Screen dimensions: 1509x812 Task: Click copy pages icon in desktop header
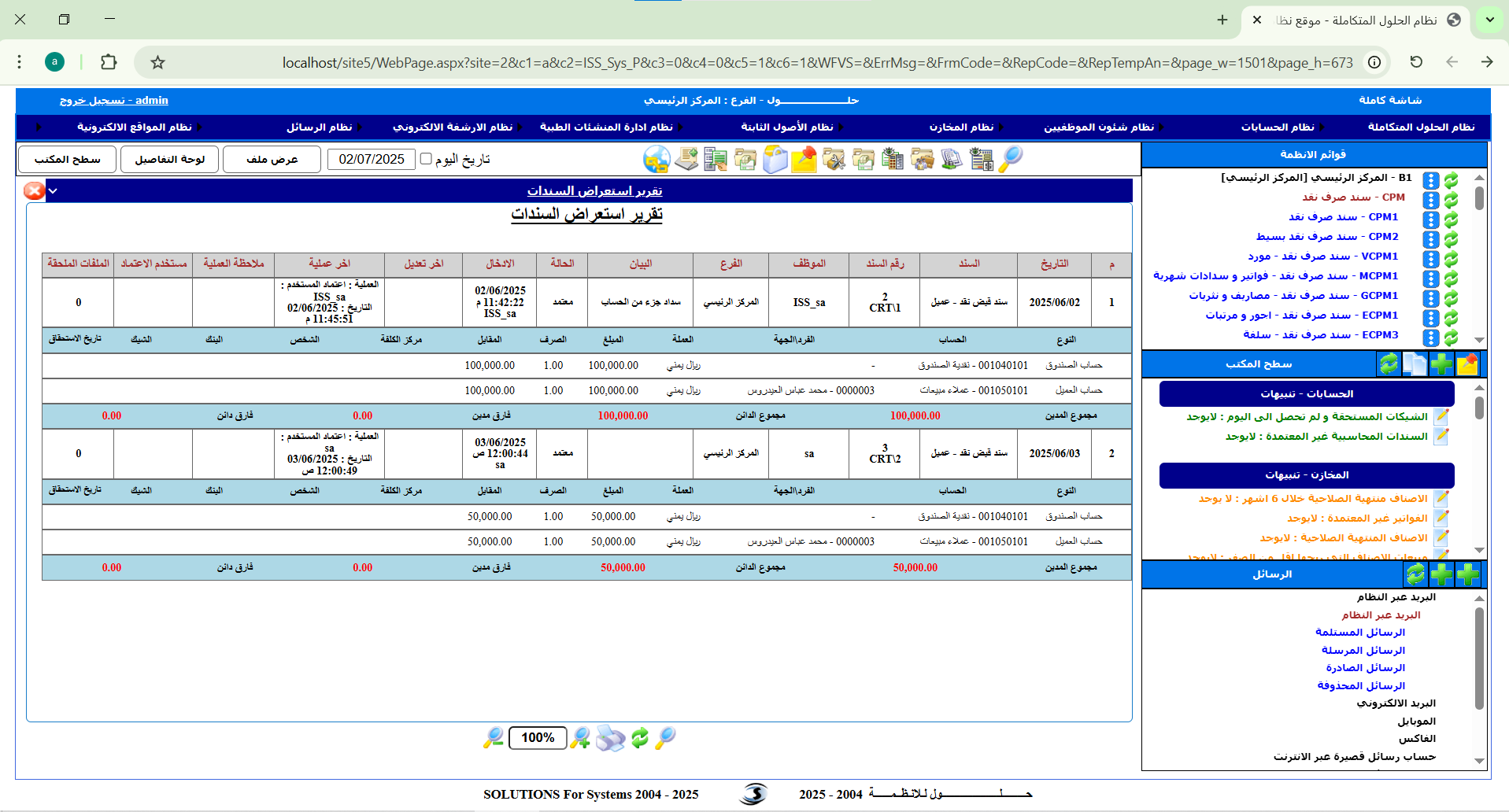[x=1415, y=364]
